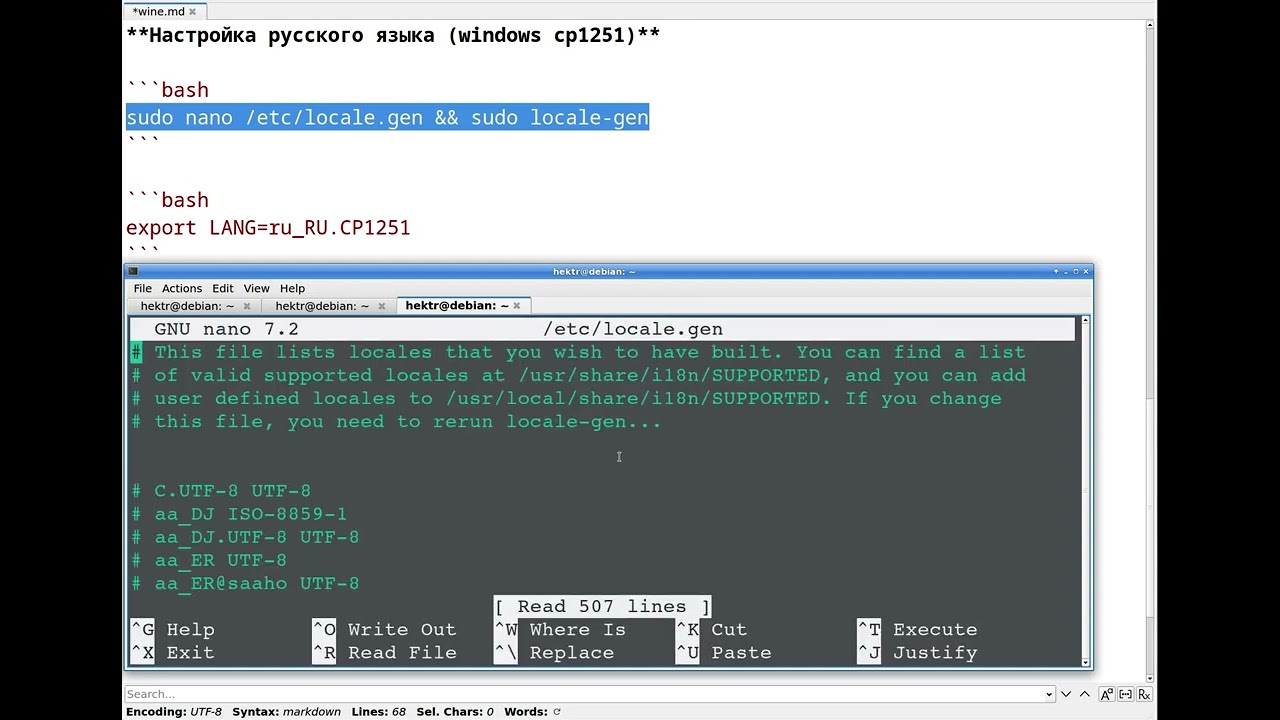Close the wine.md editor tab
Viewport: 1280px width, 720px height.
(193, 12)
